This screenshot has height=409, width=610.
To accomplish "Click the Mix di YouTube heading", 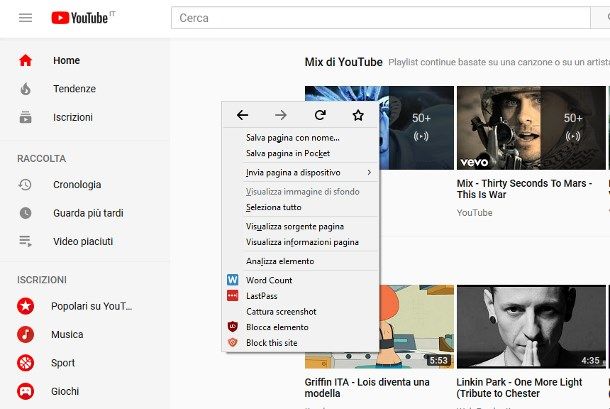I will [344, 62].
